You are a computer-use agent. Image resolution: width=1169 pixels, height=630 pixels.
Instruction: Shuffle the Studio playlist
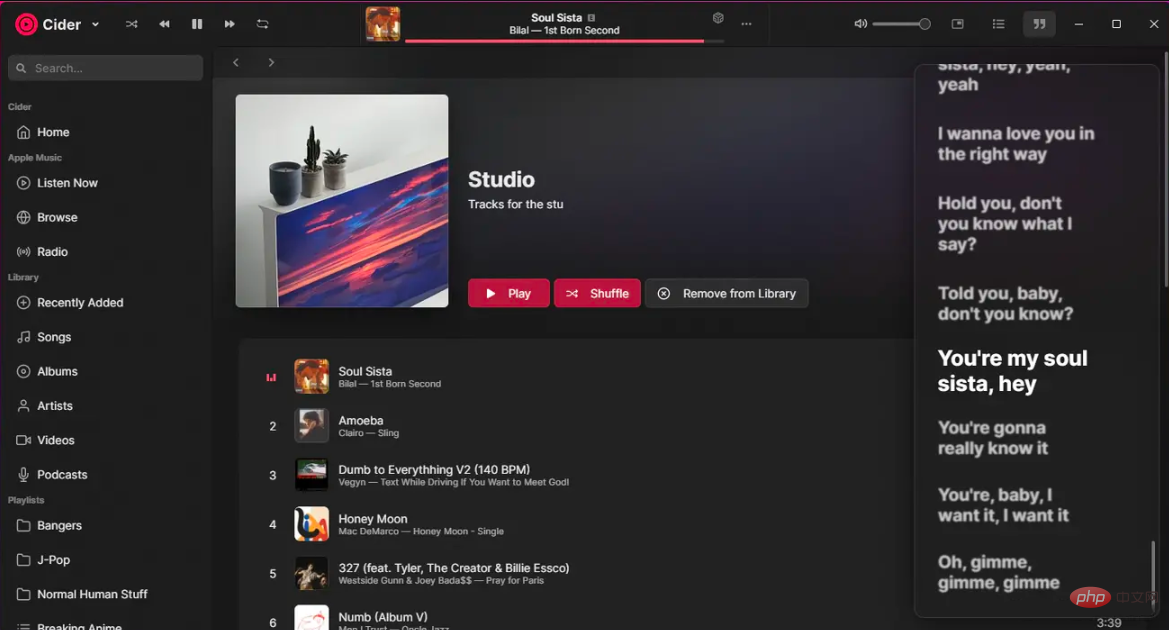click(x=597, y=293)
